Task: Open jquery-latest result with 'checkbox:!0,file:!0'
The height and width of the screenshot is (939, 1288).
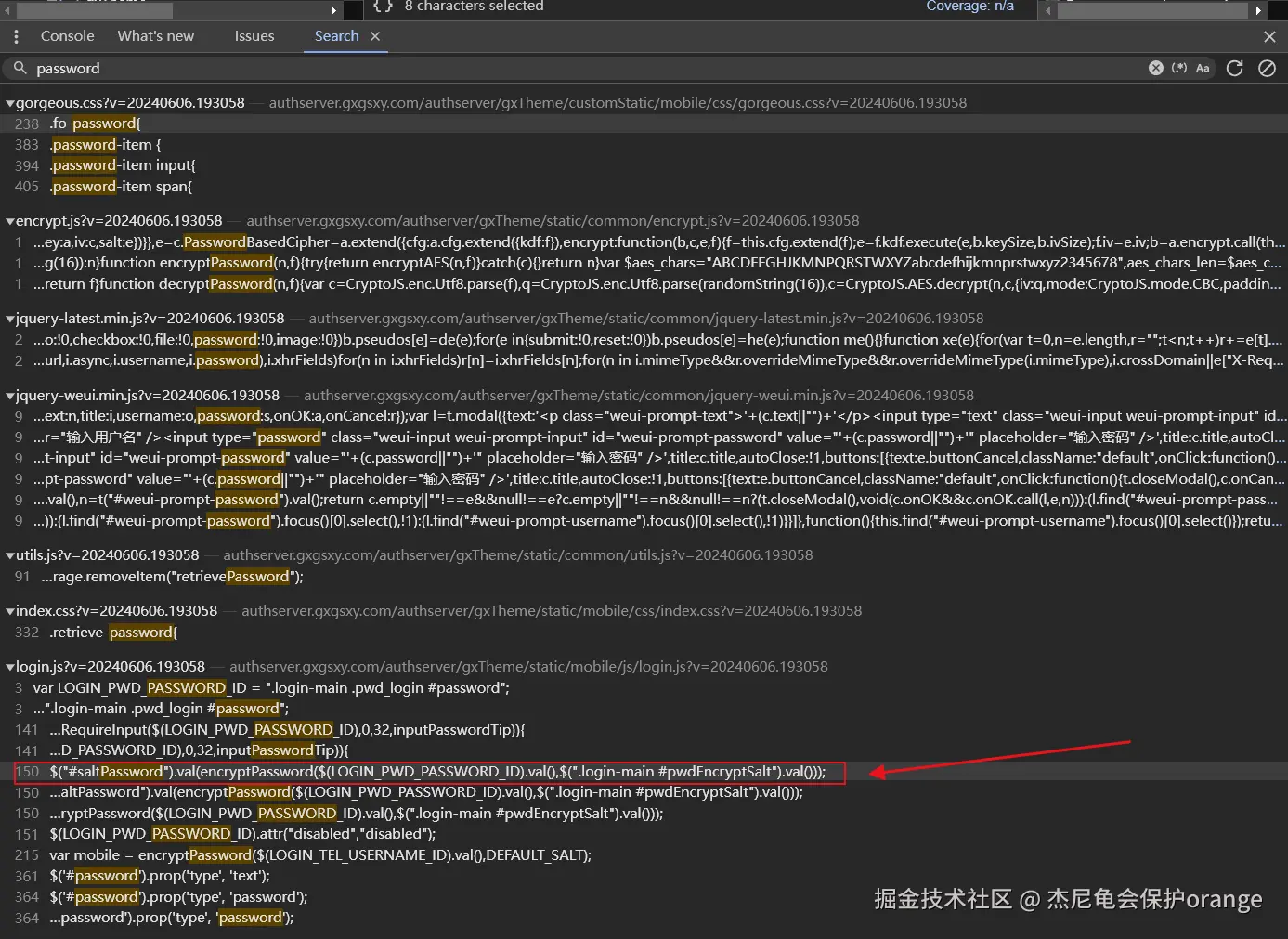Action: [x=644, y=340]
